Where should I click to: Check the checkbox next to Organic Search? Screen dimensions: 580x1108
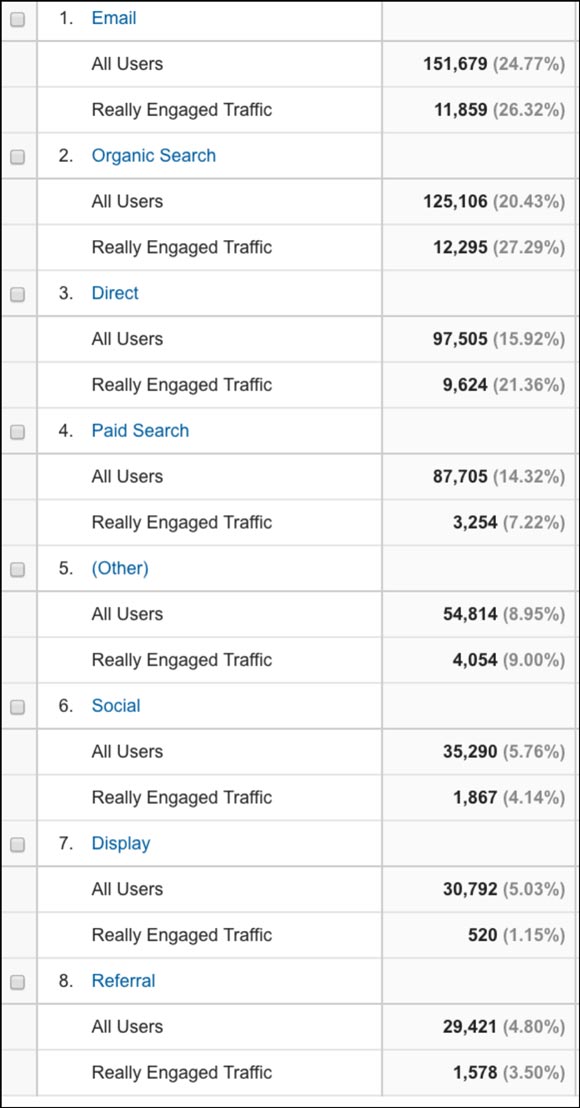pyautogui.click(x=18, y=155)
